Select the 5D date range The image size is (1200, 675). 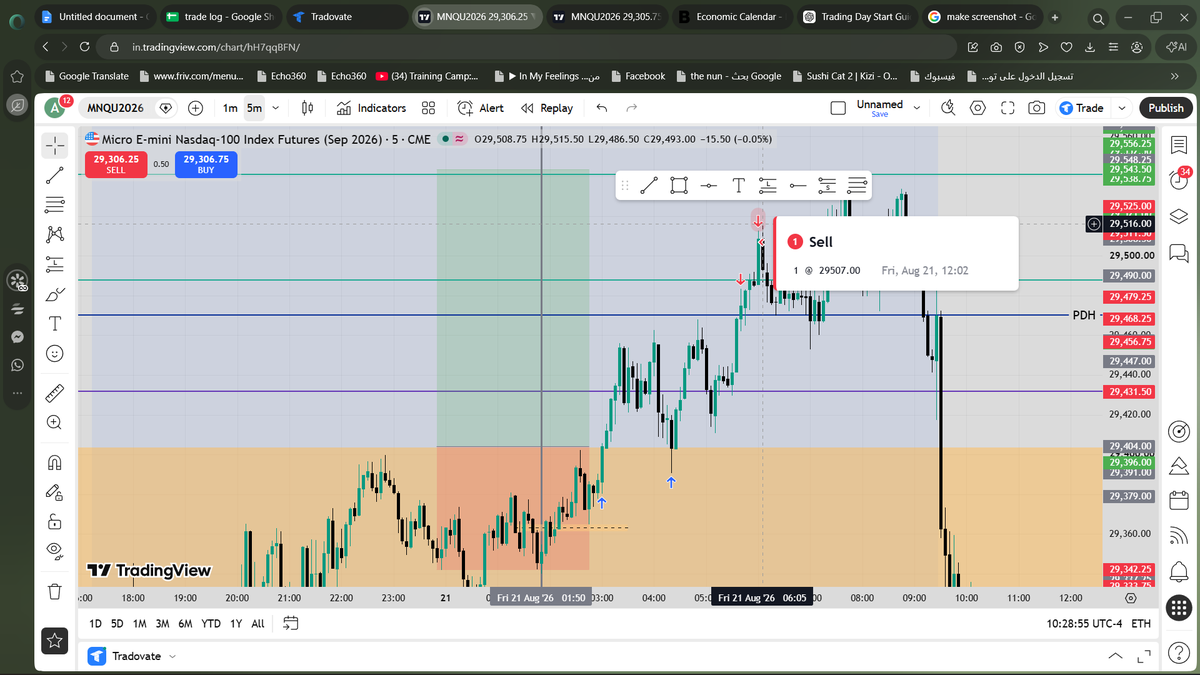118,623
